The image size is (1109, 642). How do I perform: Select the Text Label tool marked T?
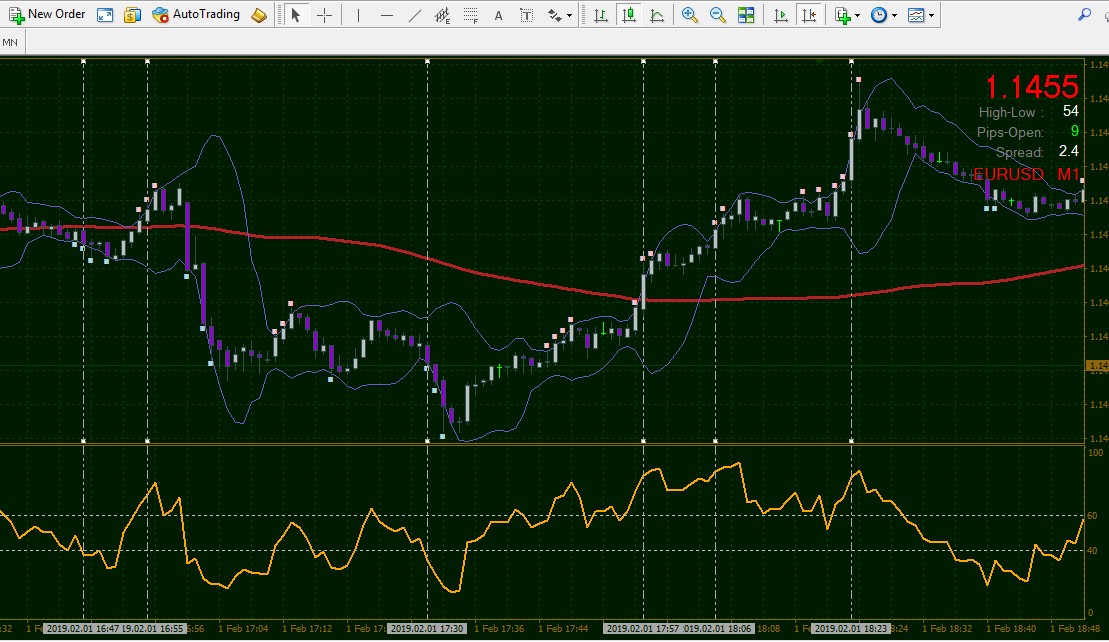[x=526, y=14]
